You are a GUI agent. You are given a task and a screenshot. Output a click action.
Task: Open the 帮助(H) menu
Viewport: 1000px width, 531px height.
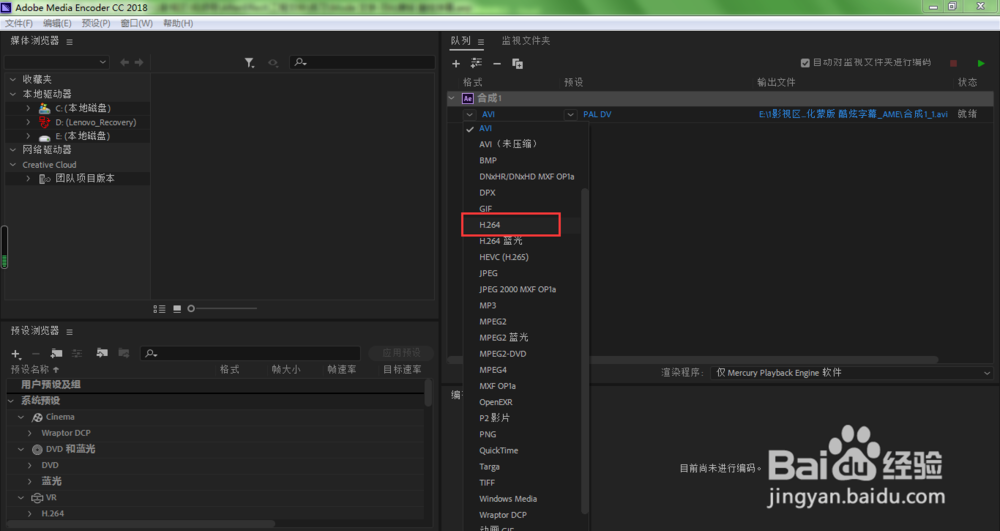click(x=178, y=23)
